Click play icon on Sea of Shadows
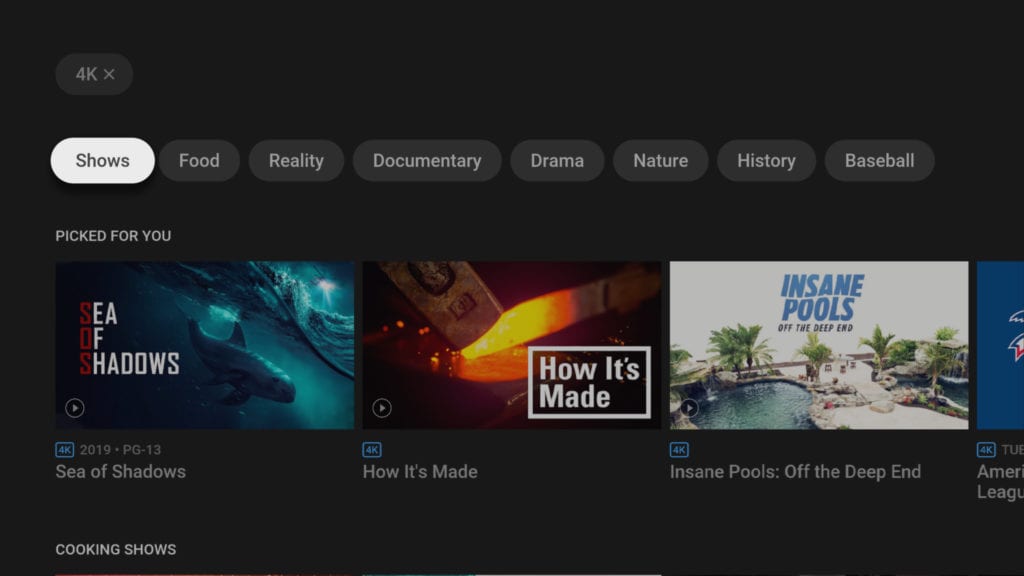 (75, 408)
